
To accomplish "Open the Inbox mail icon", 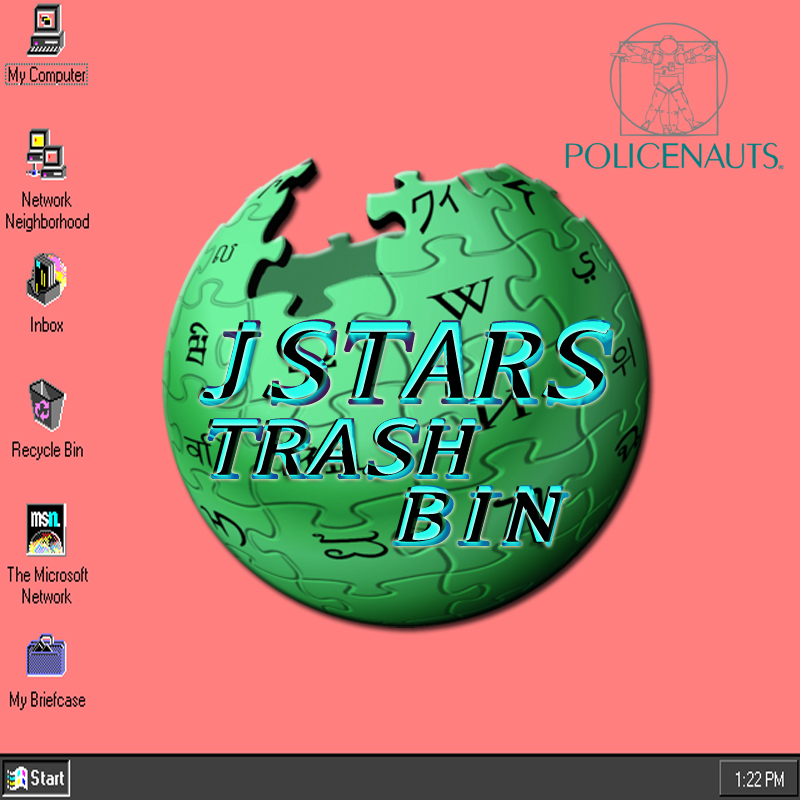I will (47, 280).
